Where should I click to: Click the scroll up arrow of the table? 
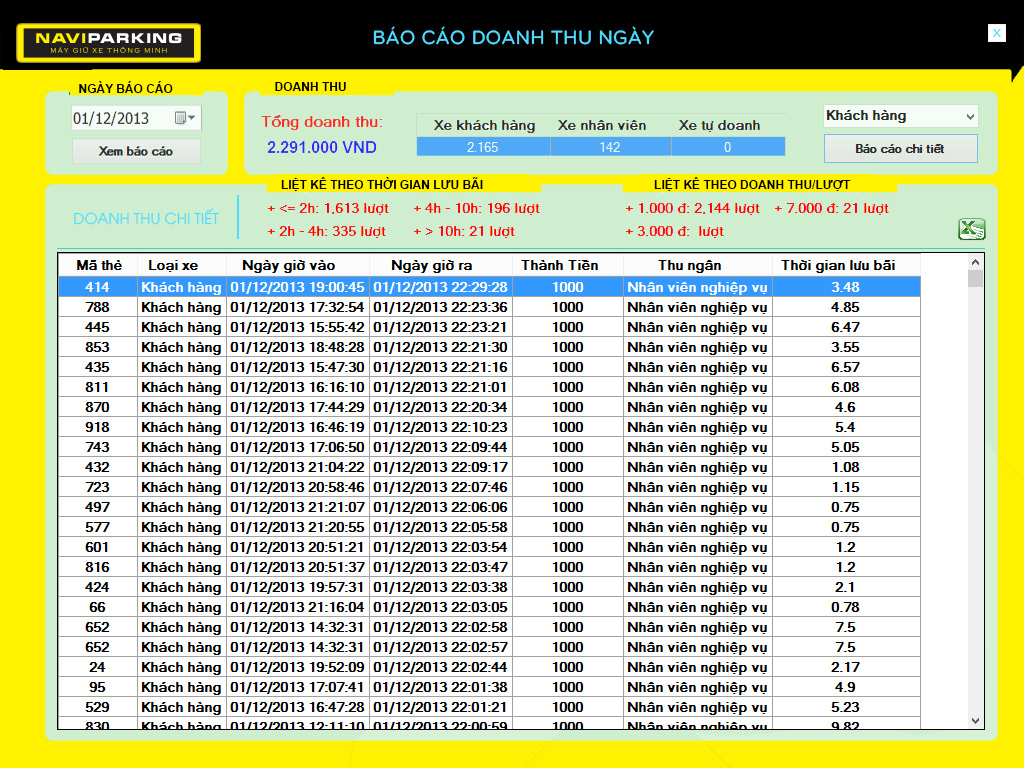tap(975, 262)
